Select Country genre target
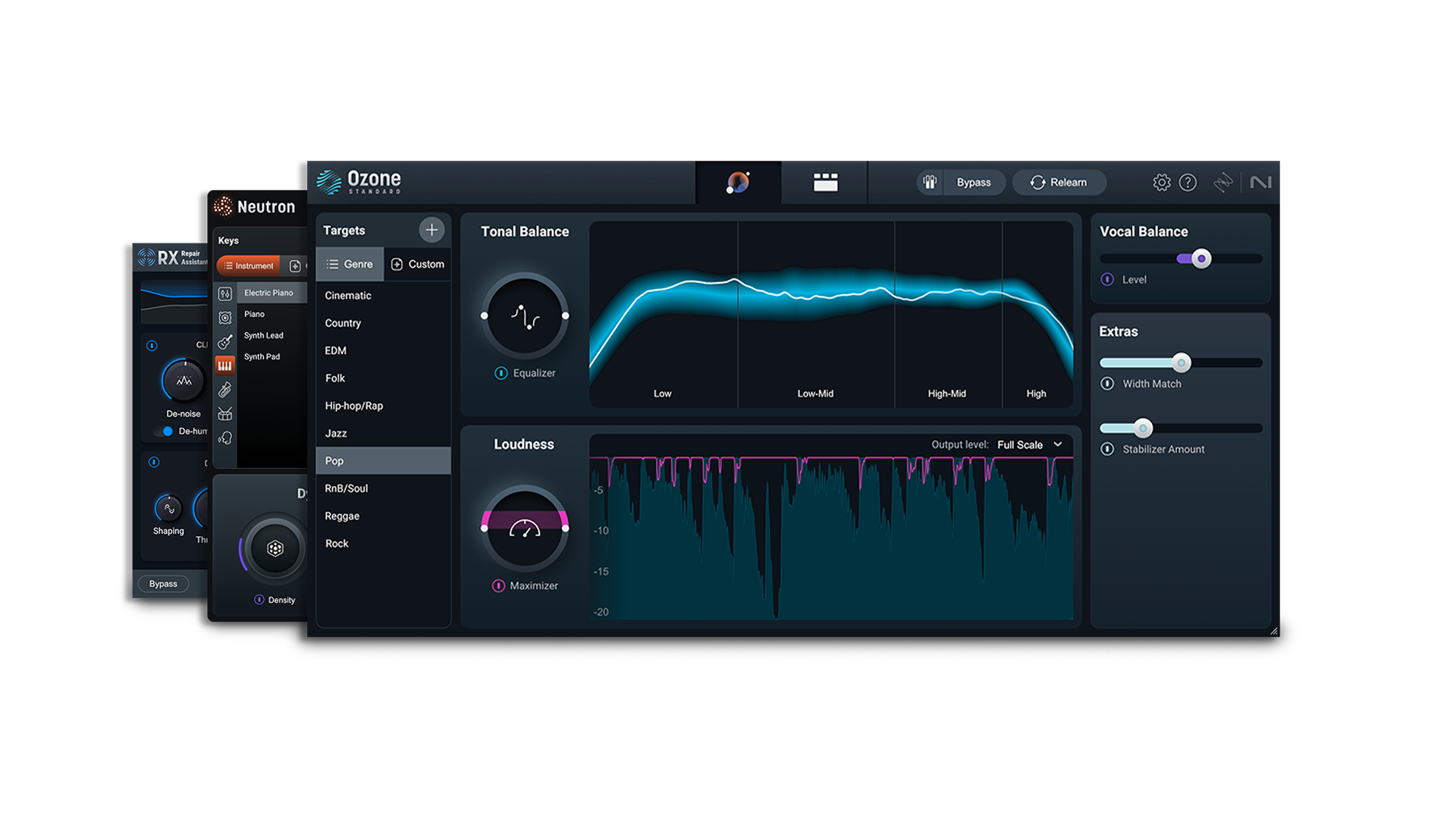Image resolution: width=1456 pixels, height=819 pixels. 383,323
